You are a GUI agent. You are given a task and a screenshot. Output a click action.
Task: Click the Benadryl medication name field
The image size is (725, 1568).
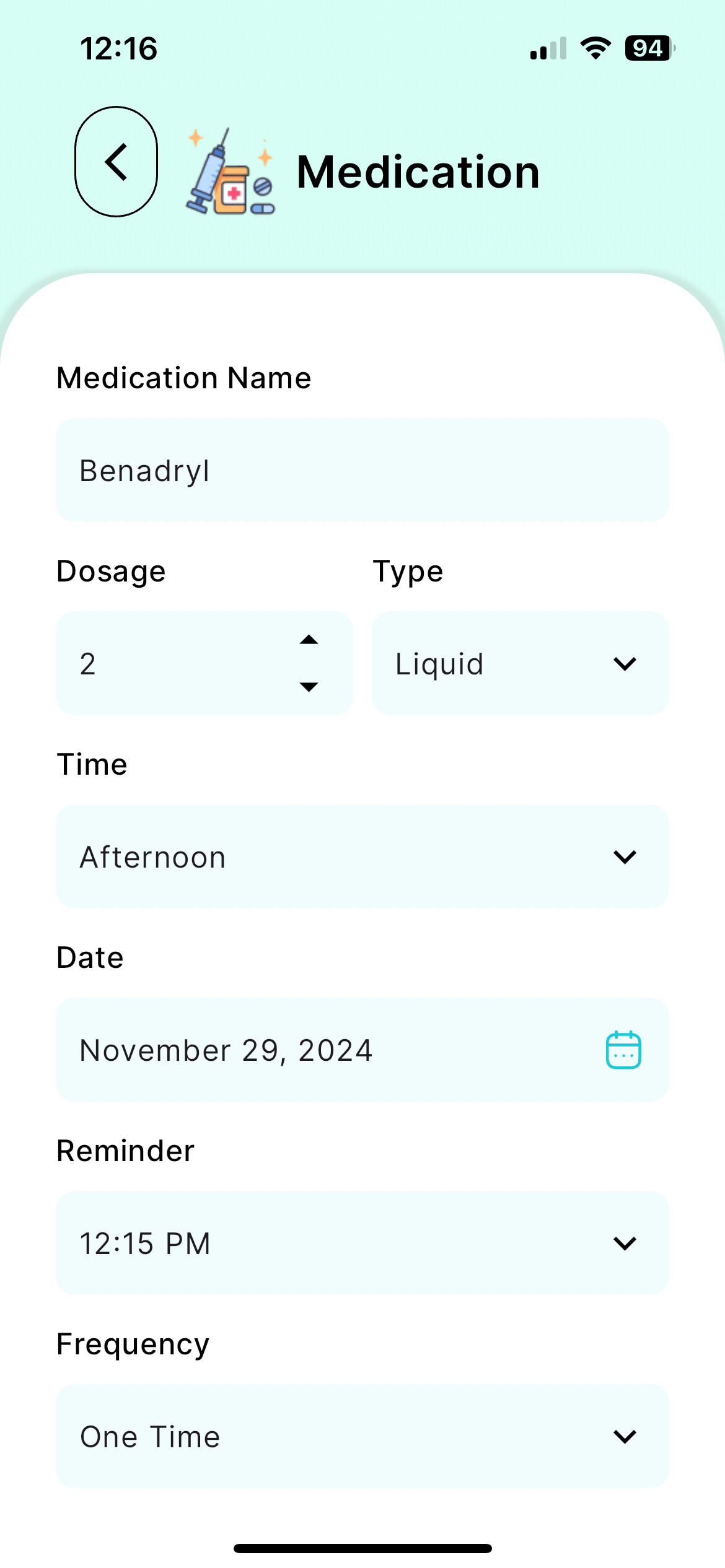click(x=362, y=470)
